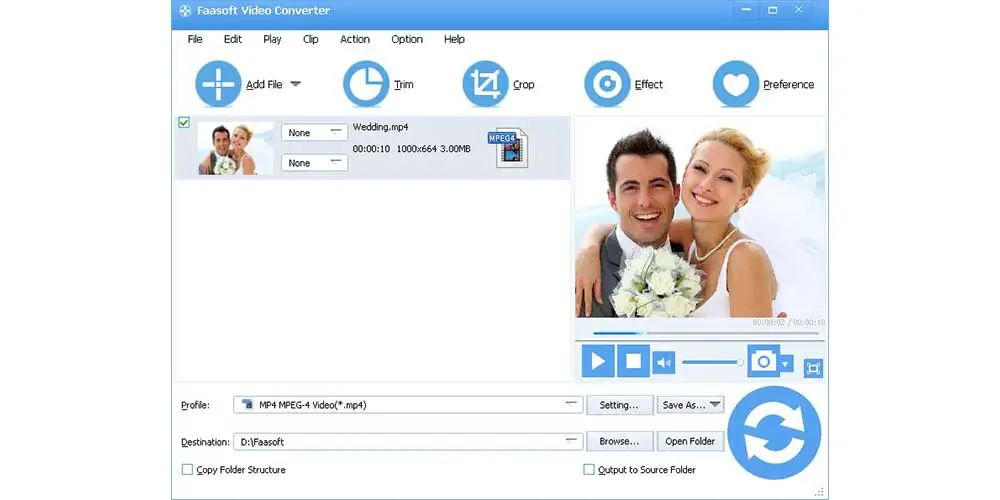Open the Action menu
The image size is (1000, 500).
point(355,39)
